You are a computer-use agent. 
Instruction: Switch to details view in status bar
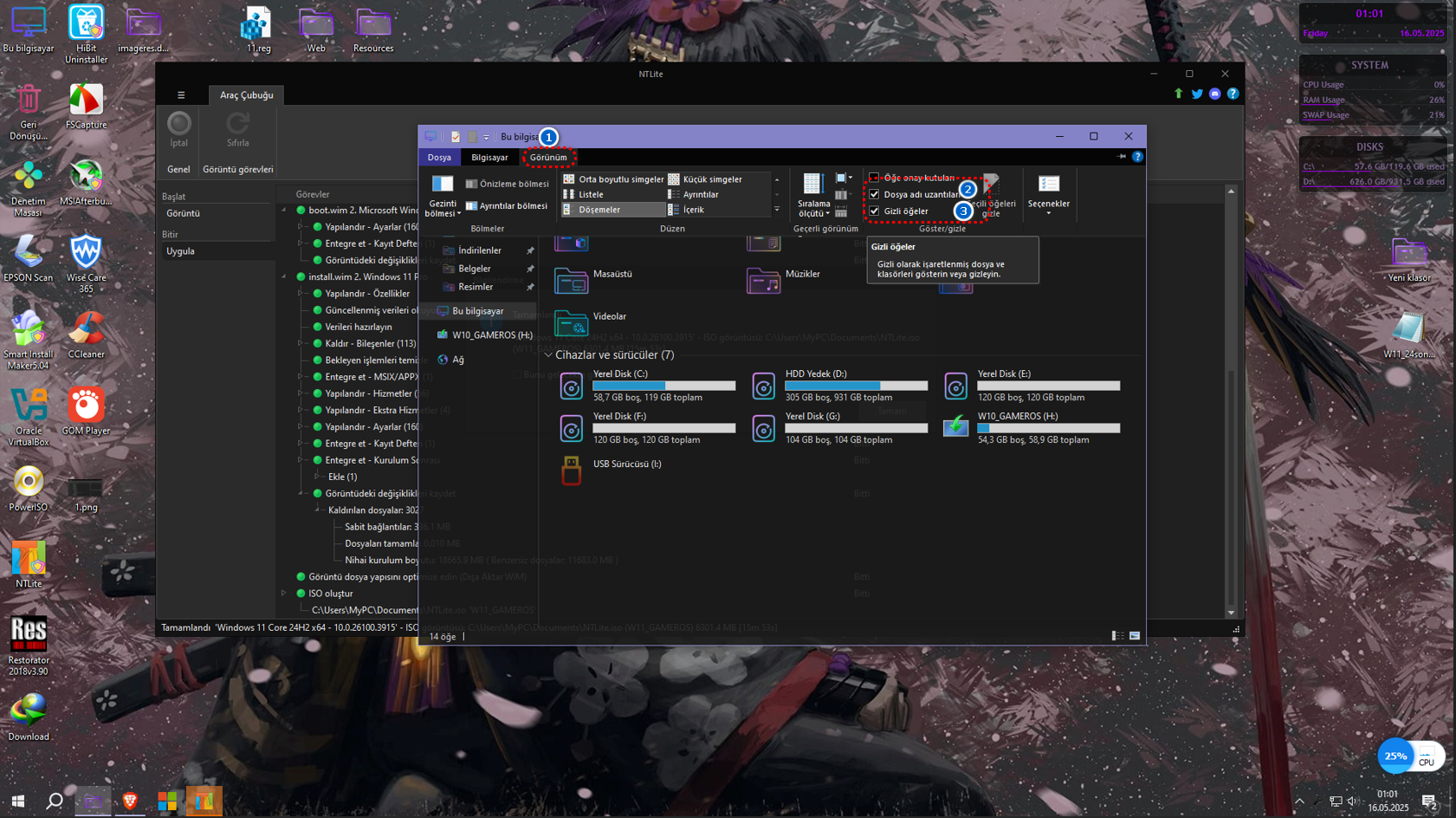click(x=1117, y=636)
